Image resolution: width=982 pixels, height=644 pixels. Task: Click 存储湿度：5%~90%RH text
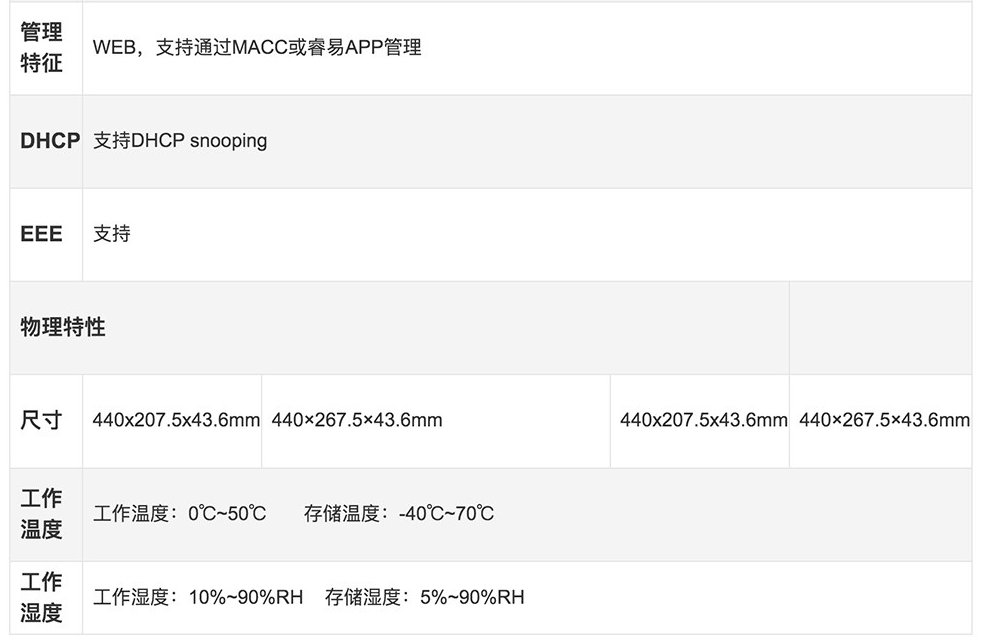pos(425,597)
